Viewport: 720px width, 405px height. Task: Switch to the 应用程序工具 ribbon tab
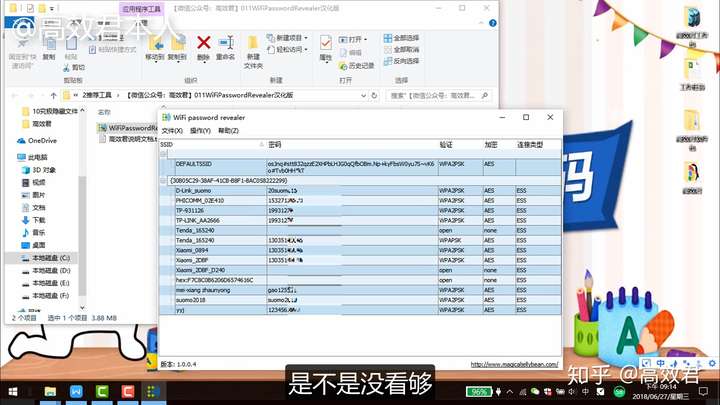pos(141,9)
